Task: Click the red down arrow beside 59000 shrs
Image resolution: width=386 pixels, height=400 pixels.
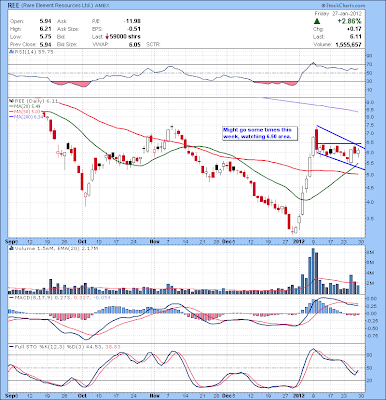Action: click(x=107, y=37)
